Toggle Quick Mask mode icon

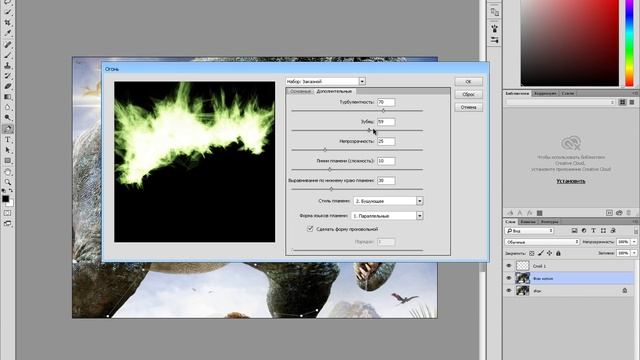pyautogui.click(x=7, y=213)
